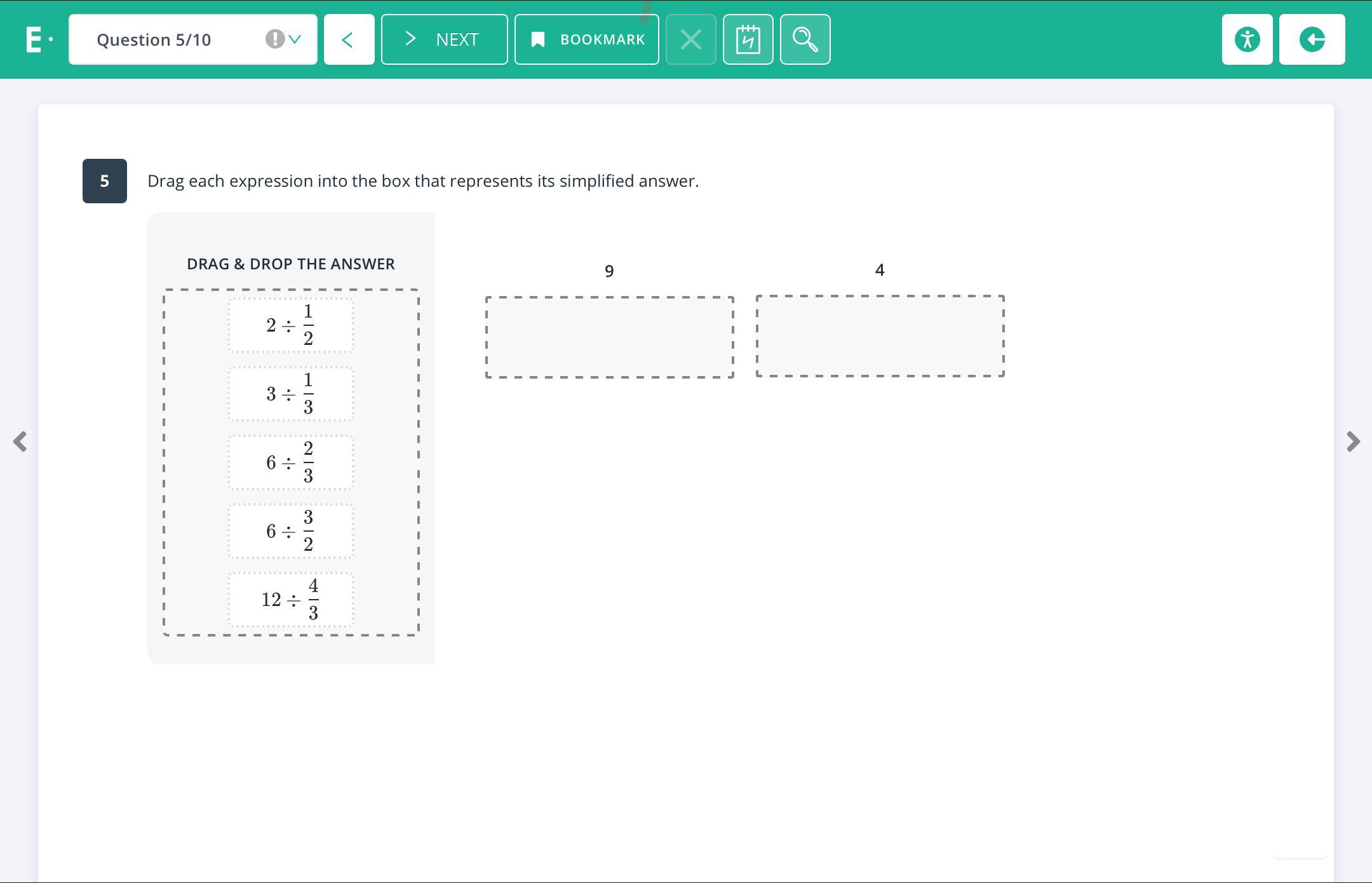Select the 6 ÷ 2/3 expression tile
The image size is (1372, 883).
pyautogui.click(x=291, y=462)
